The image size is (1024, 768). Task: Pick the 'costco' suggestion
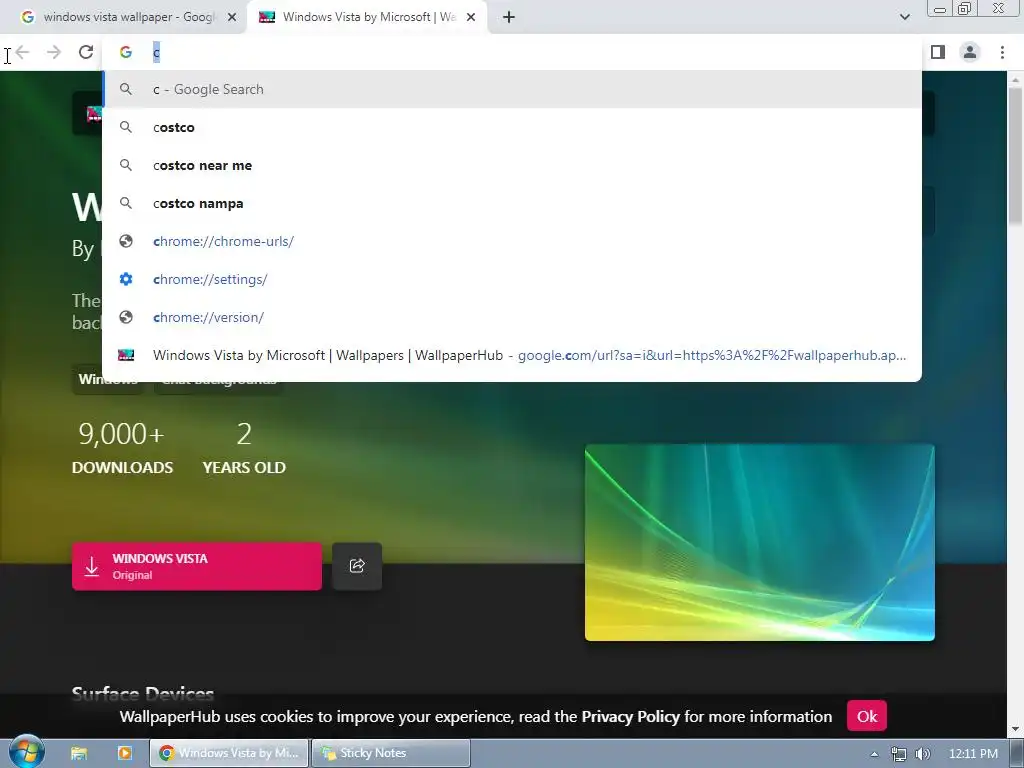pos(512,127)
